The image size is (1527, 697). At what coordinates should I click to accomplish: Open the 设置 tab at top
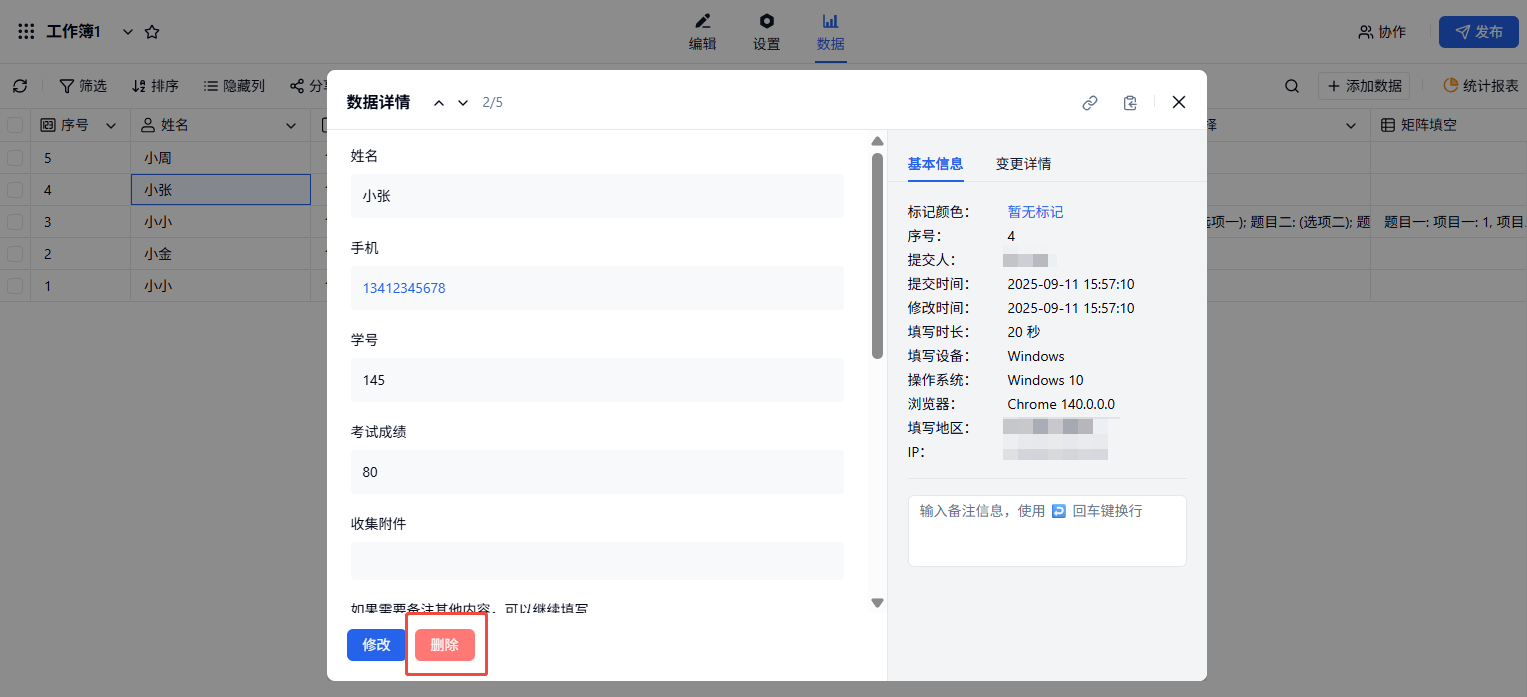pos(766,32)
